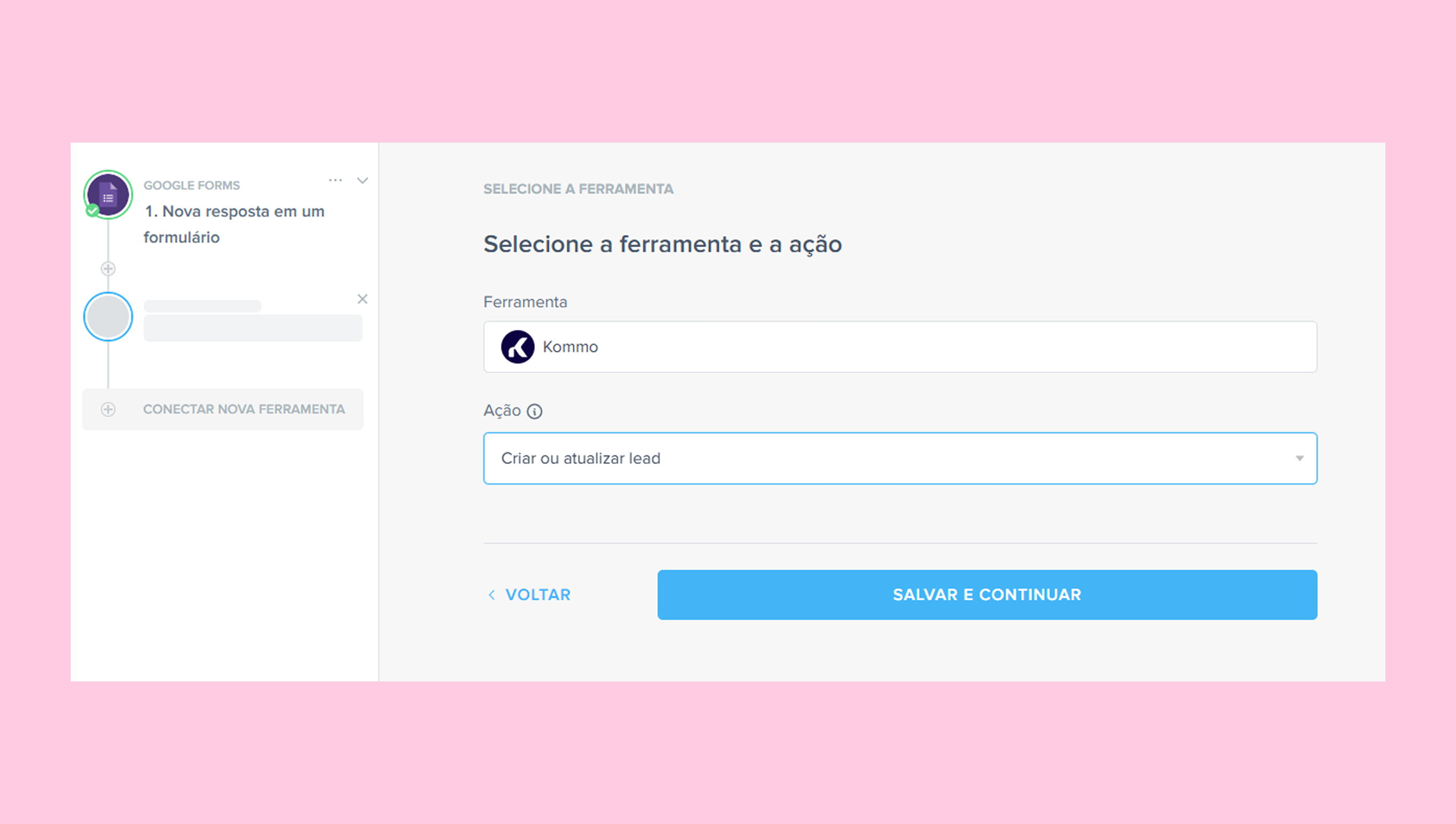Add a step between with small plus icon

tap(108, 268)
